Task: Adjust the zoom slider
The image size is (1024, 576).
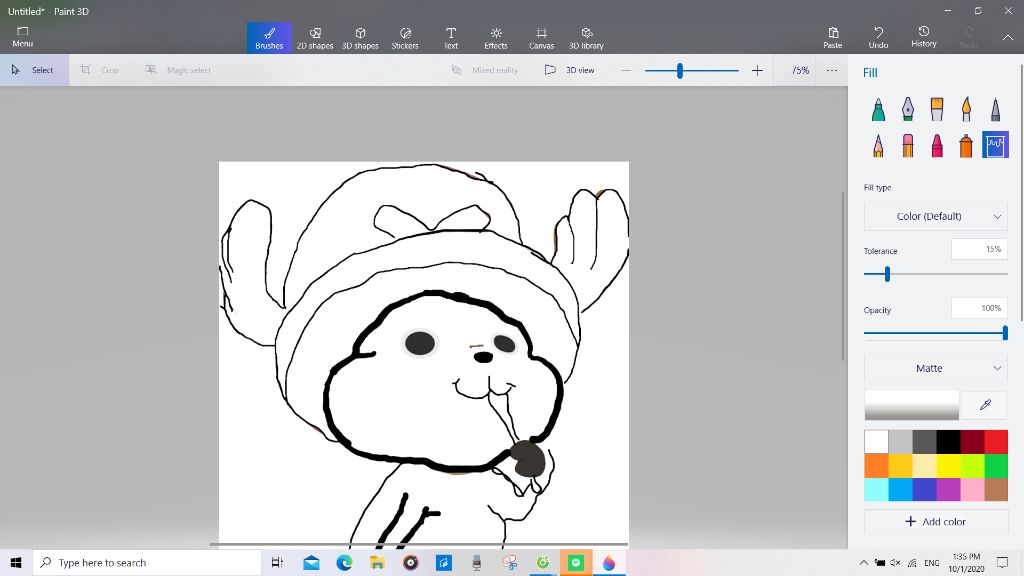Action: point(680,70)
